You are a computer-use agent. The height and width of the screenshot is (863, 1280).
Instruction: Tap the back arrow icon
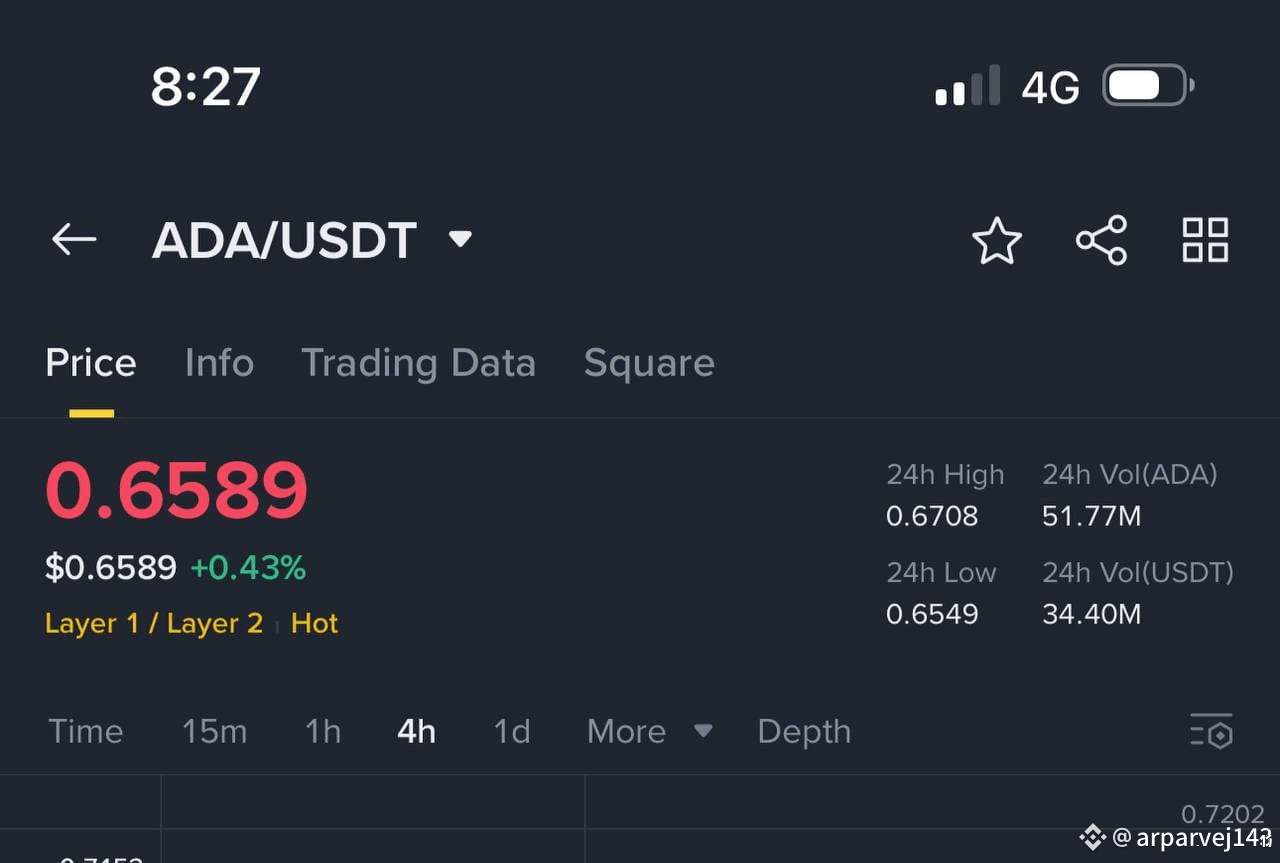click(x=74, y=240)
